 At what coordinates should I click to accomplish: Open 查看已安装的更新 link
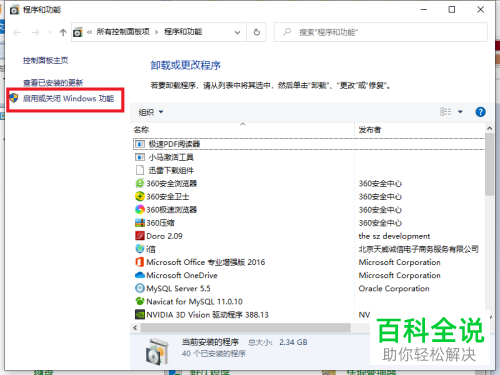pyautogui.click(x=53, y=82)
